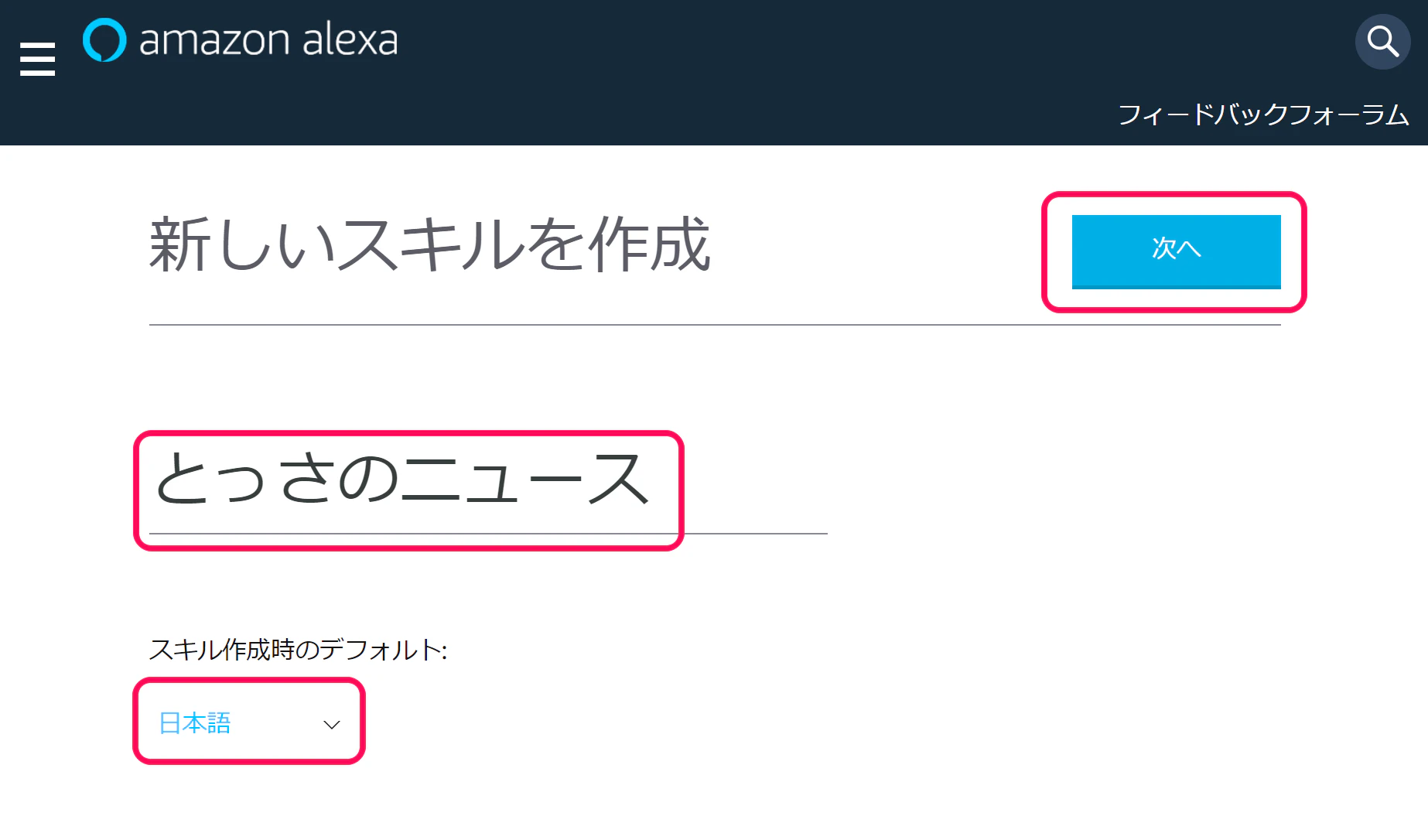Open the 日本語 default language dropdown

click(x=249, y=722)
